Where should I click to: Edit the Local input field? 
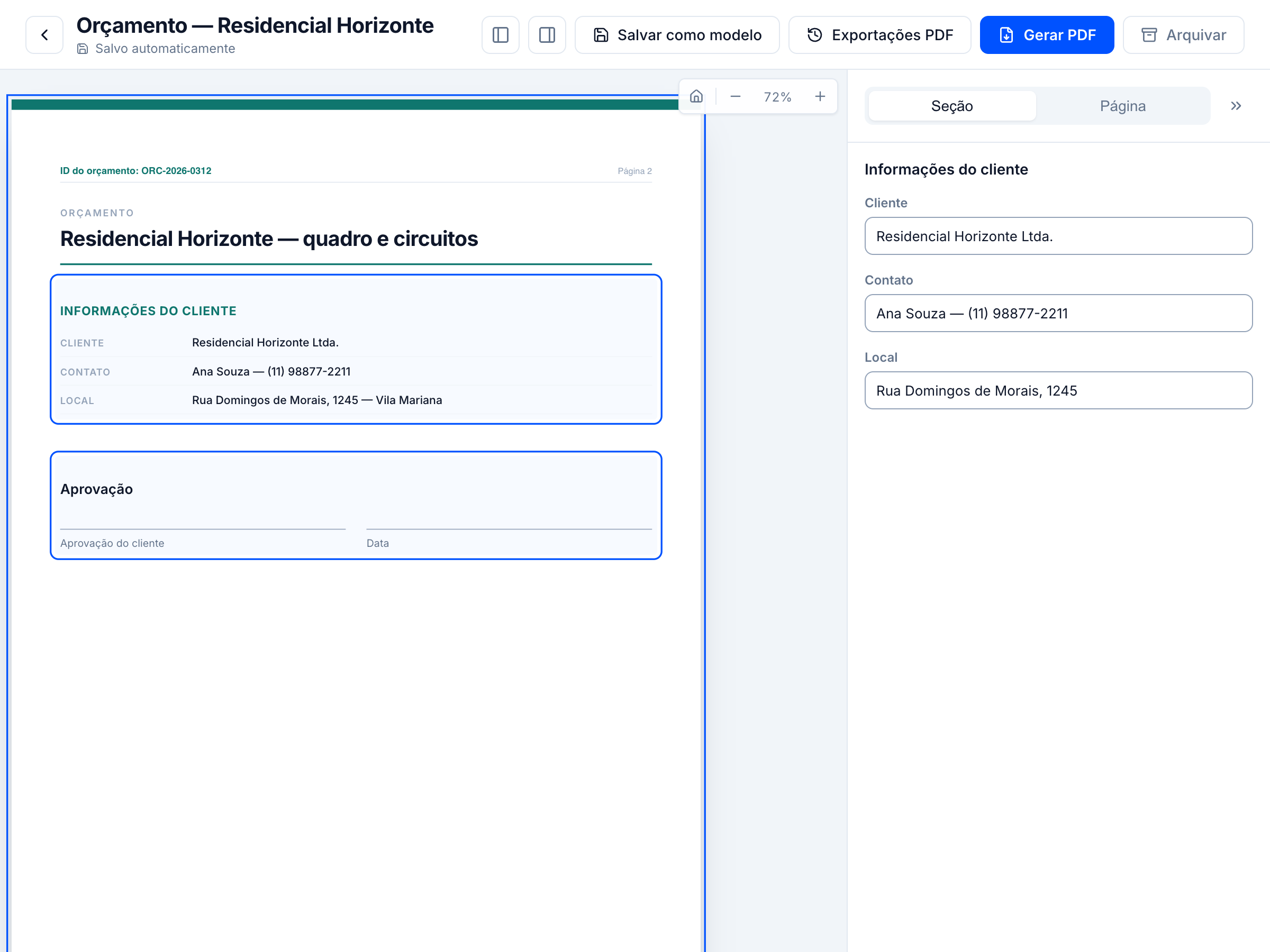click(x=1058, y=391)
